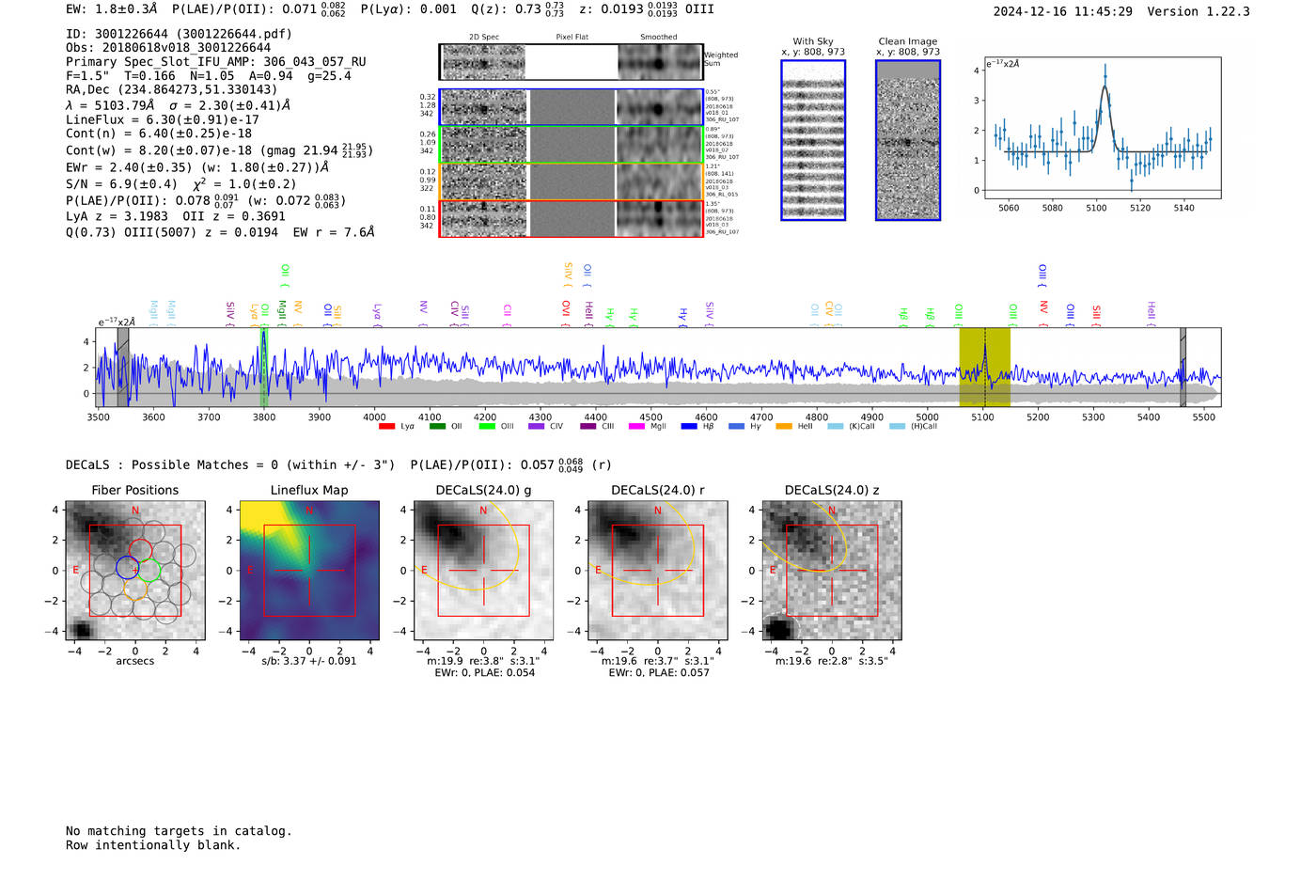The height and width of the screenshot is (896, 1316).
Task: Click the lime OIII legend swatch
Action: pos(487,427)
